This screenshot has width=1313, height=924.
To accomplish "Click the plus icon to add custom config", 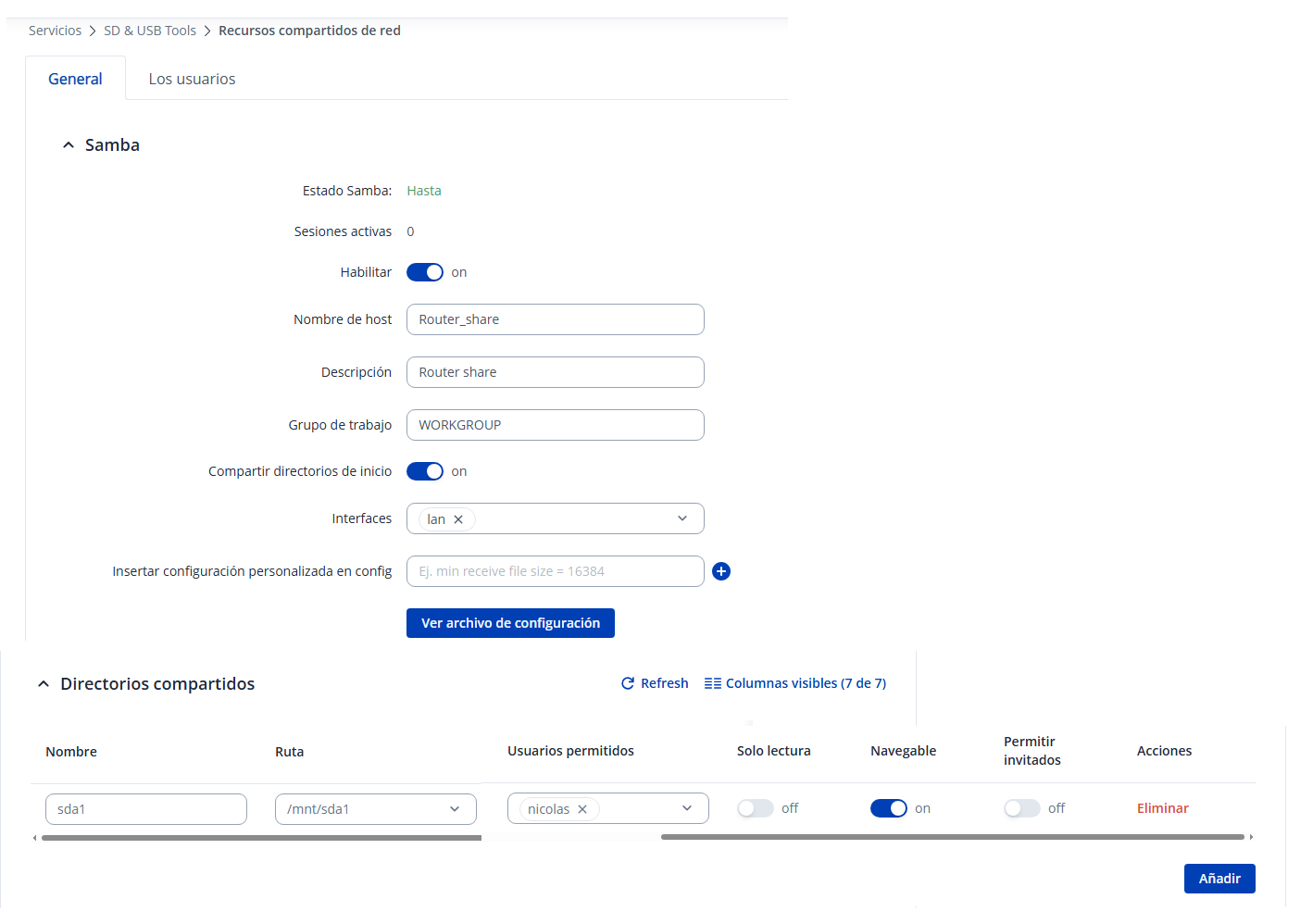I will point(721,571).
